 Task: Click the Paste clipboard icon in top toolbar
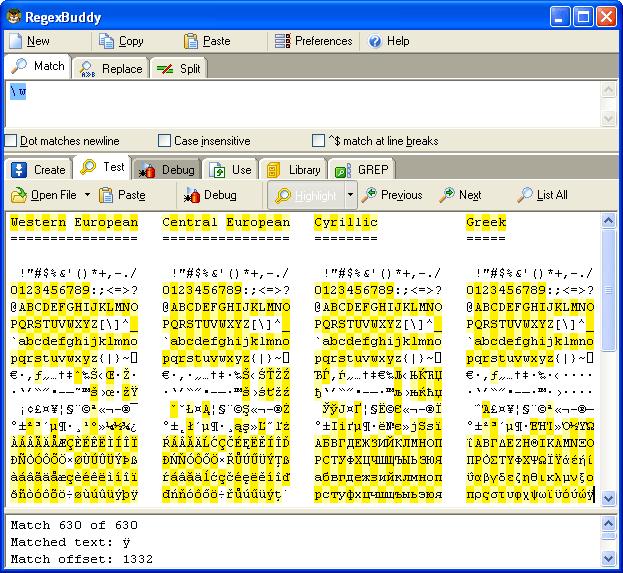pyautogui.click(x=191, y=41)
